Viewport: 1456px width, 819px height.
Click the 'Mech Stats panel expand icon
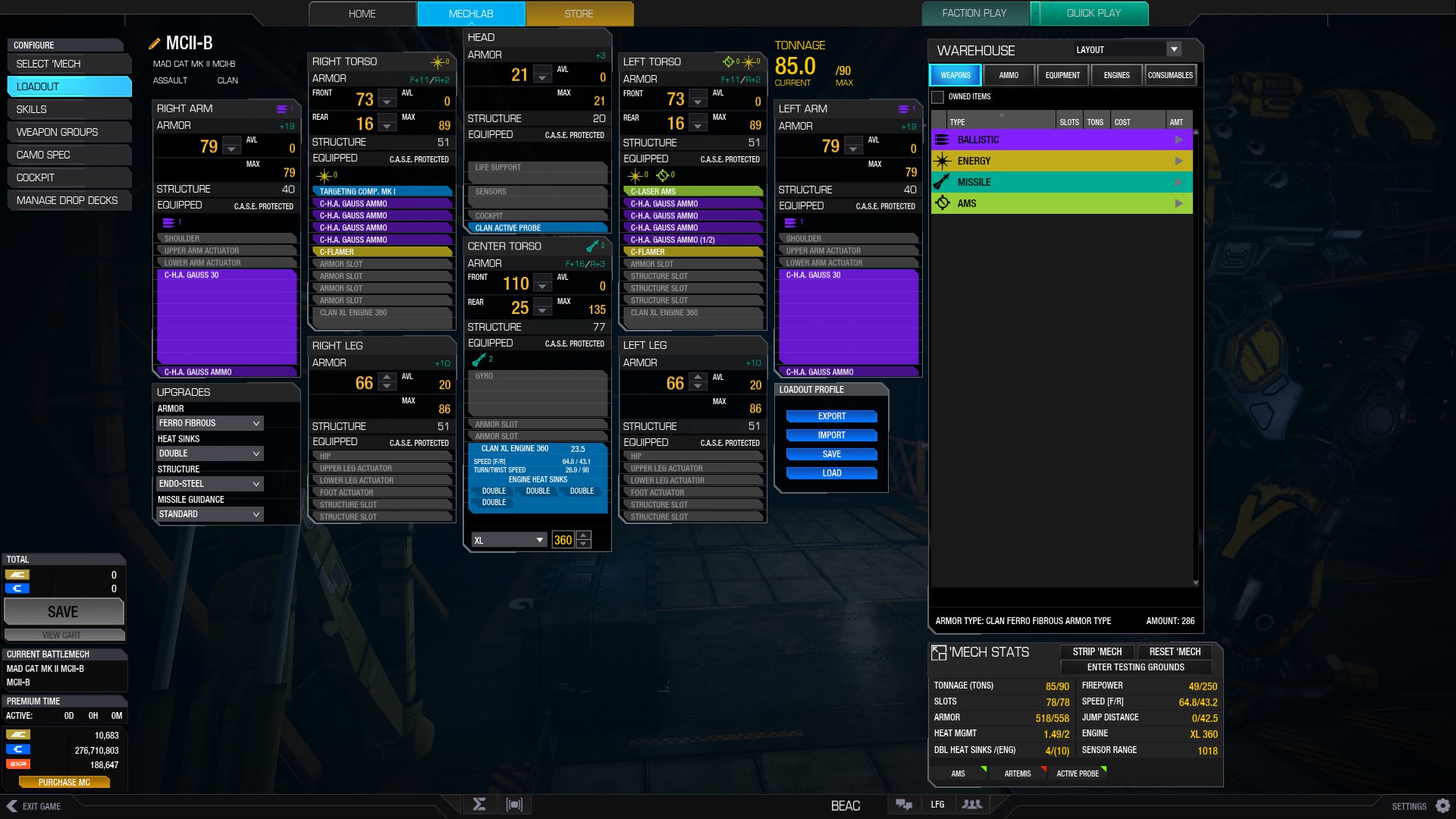click(939, 652)
